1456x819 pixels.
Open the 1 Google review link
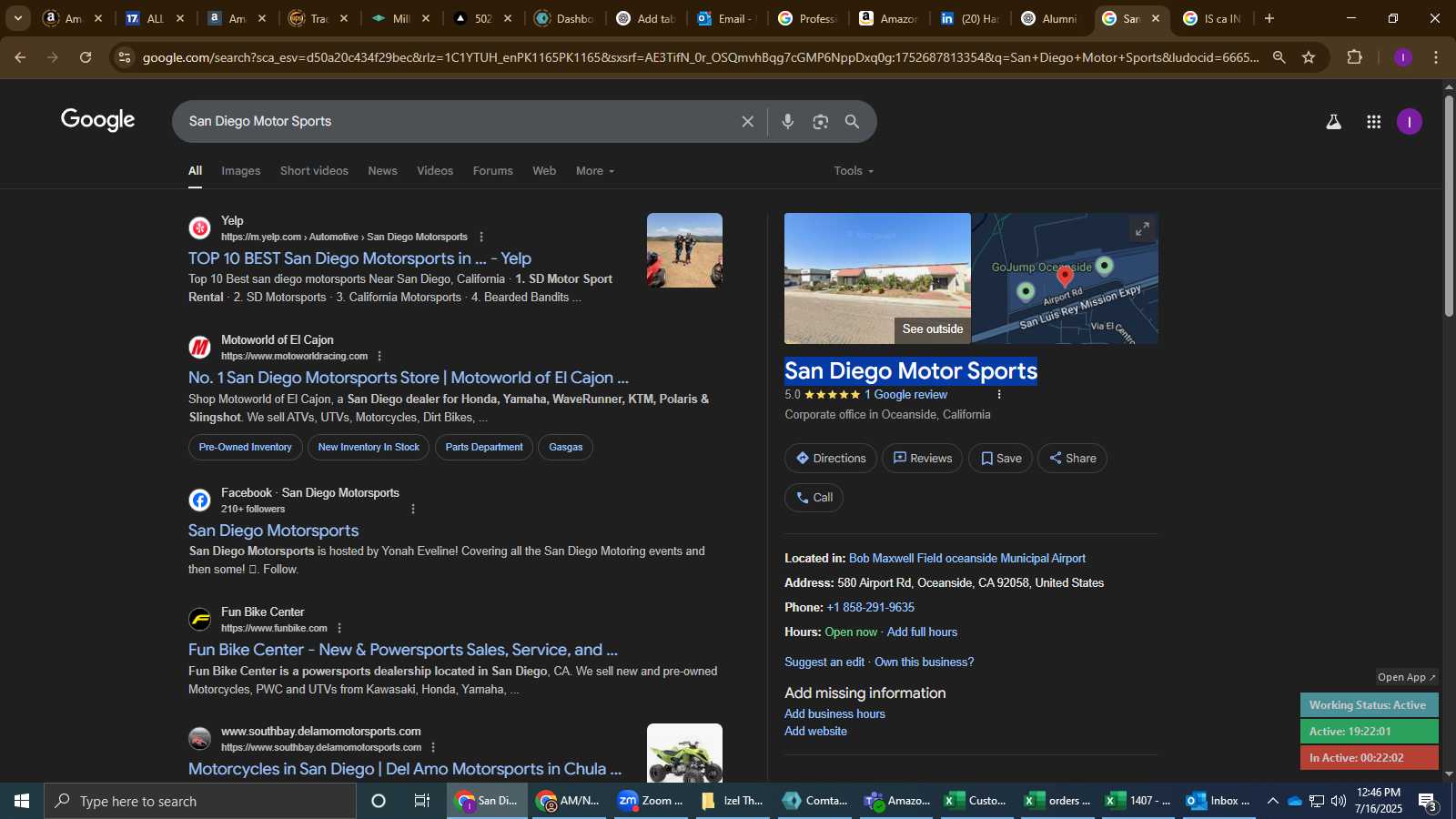905,395
